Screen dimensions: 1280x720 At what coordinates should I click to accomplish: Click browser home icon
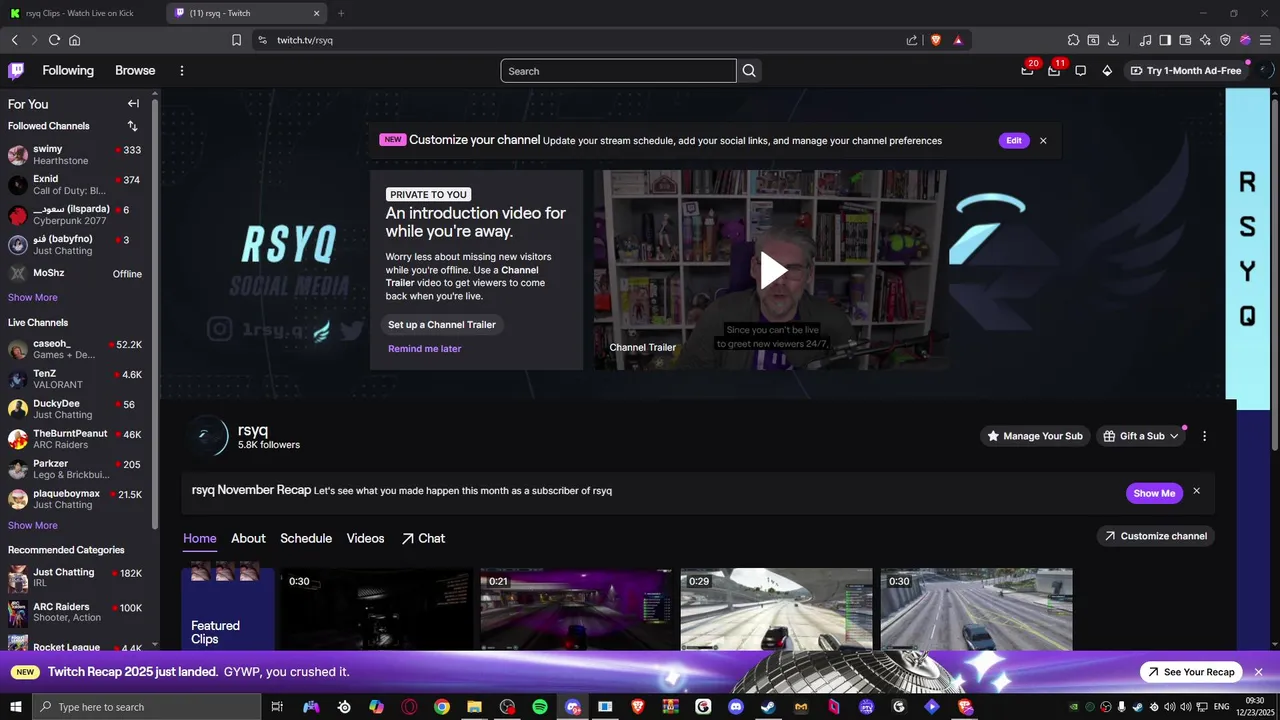74,40
